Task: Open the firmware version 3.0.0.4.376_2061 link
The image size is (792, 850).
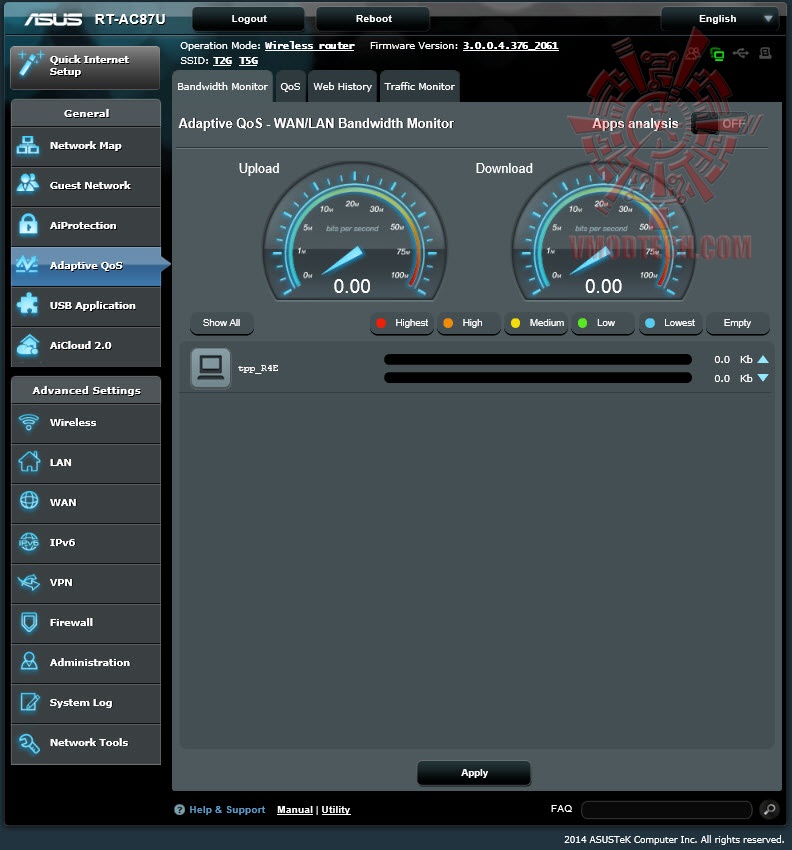Action: (510, 46)
